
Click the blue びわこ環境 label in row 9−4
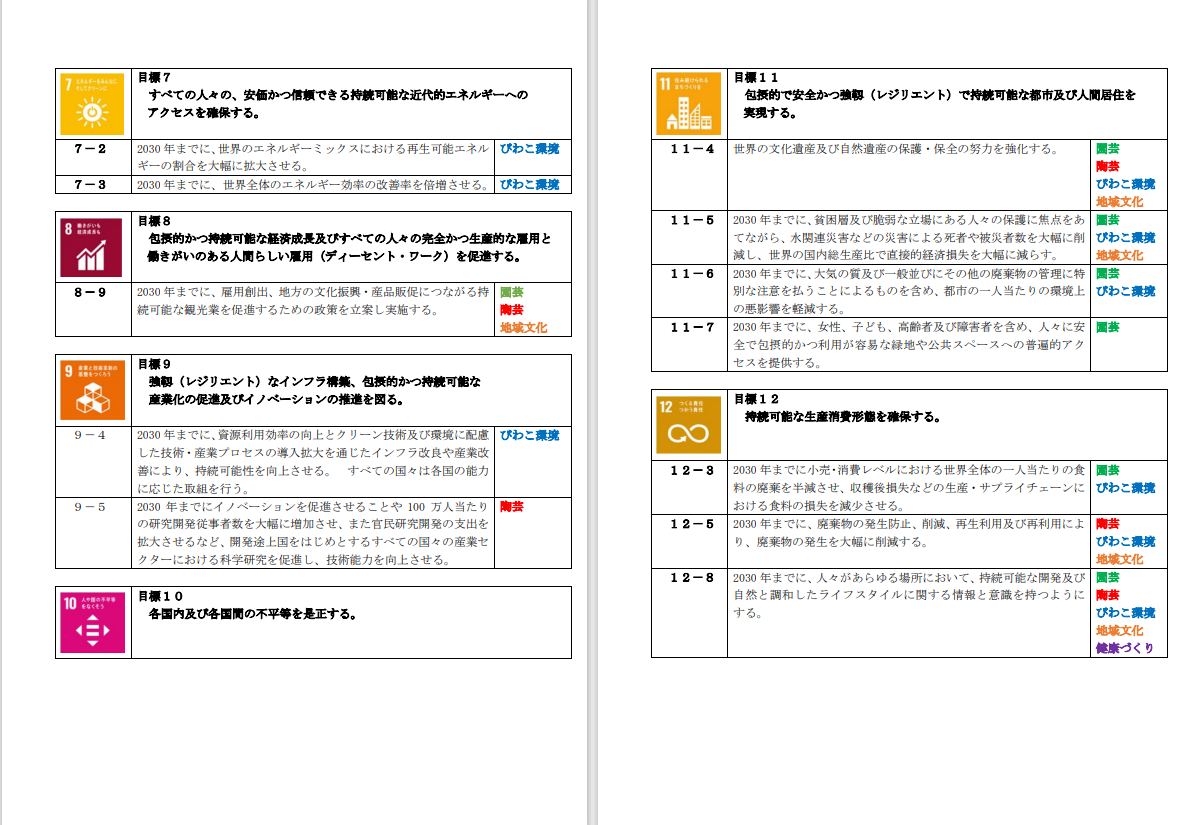click(529, 435)
